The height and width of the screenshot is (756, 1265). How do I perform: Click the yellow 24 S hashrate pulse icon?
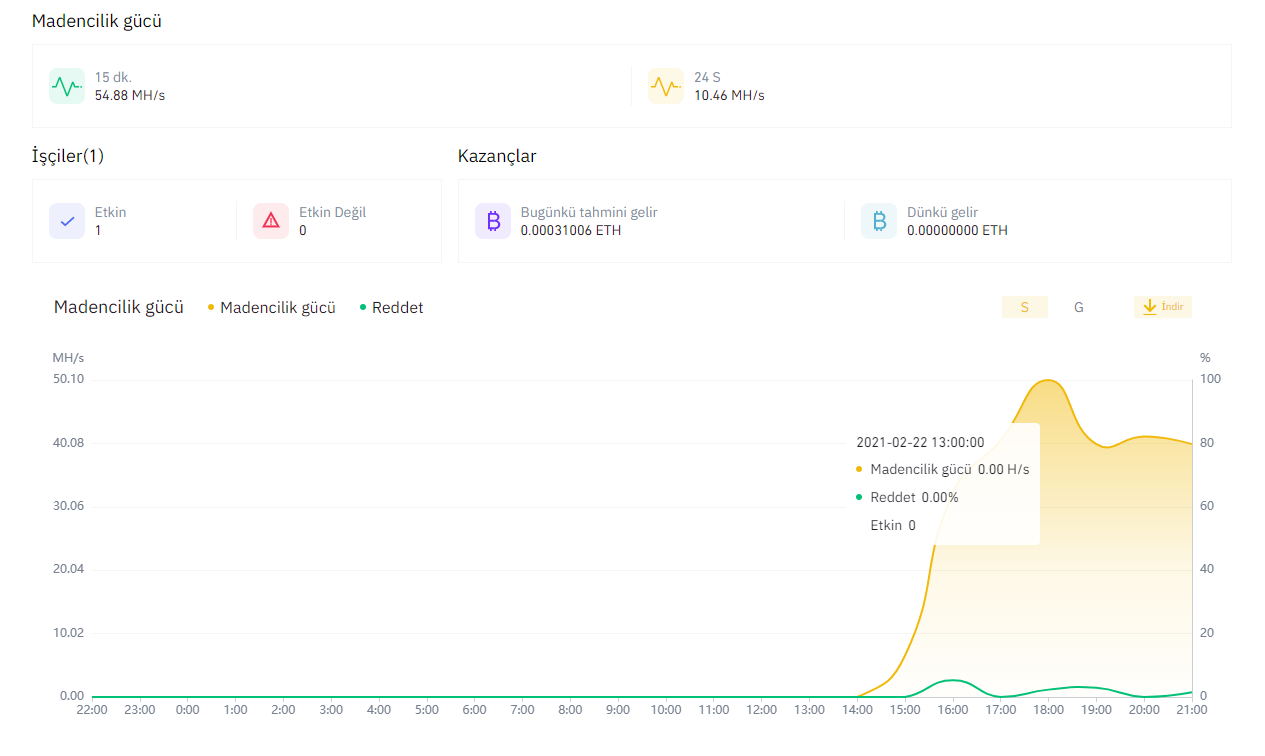[x=665, y=86]
